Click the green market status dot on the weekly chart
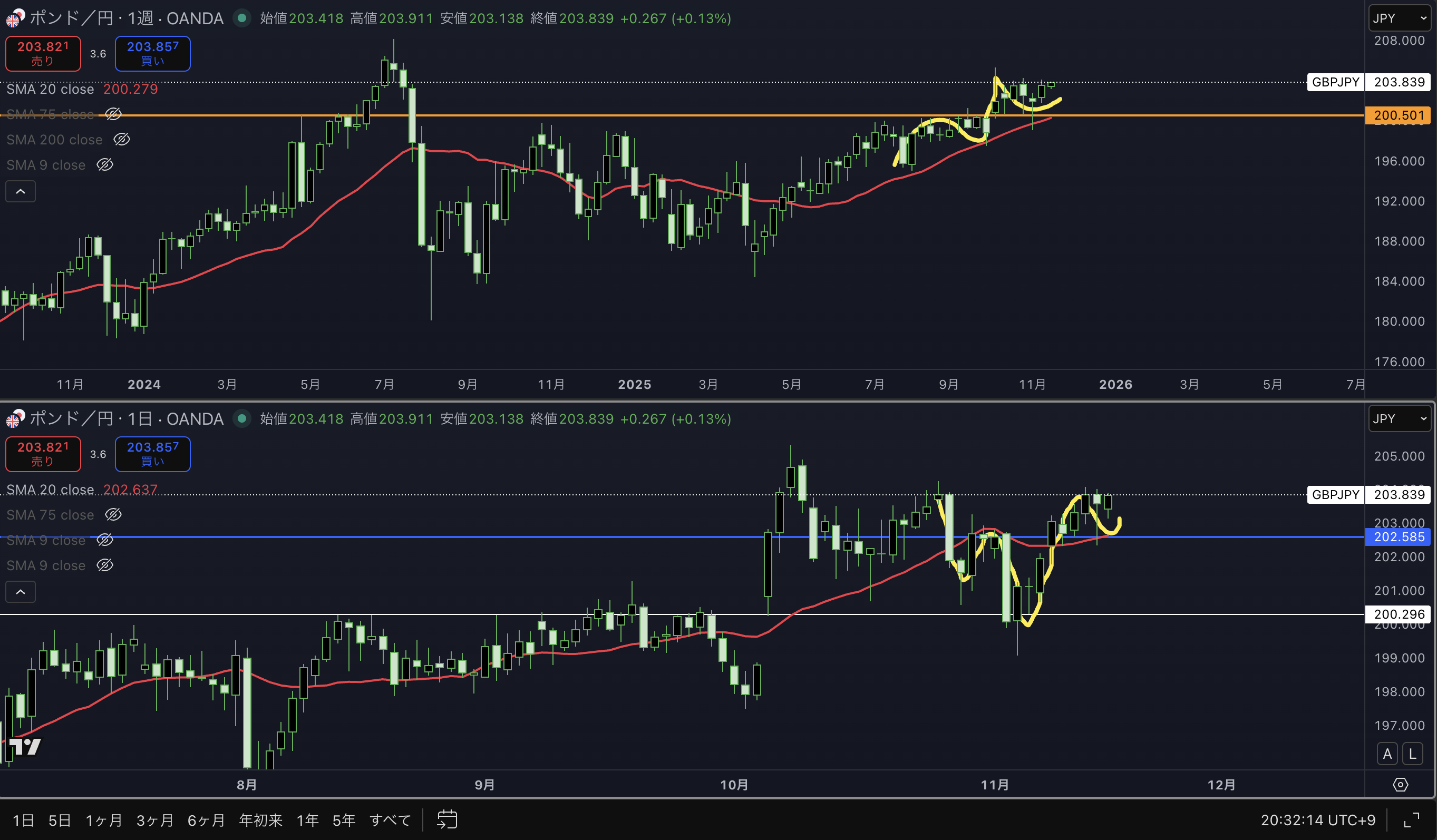Viewport: 1437px width, 840px height. (x=242, y=18)
